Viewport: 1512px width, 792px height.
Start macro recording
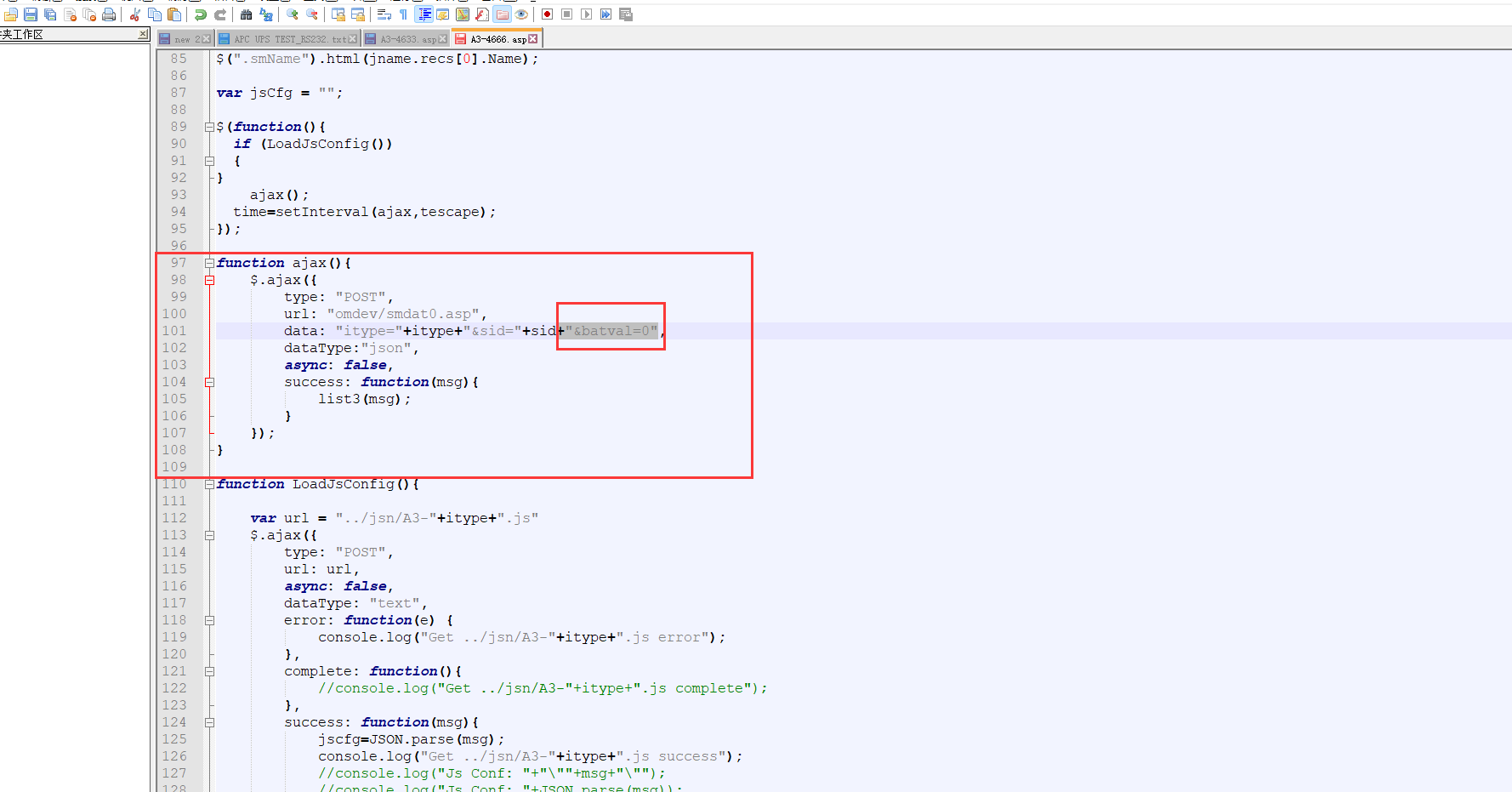click(x=547, y=14)
